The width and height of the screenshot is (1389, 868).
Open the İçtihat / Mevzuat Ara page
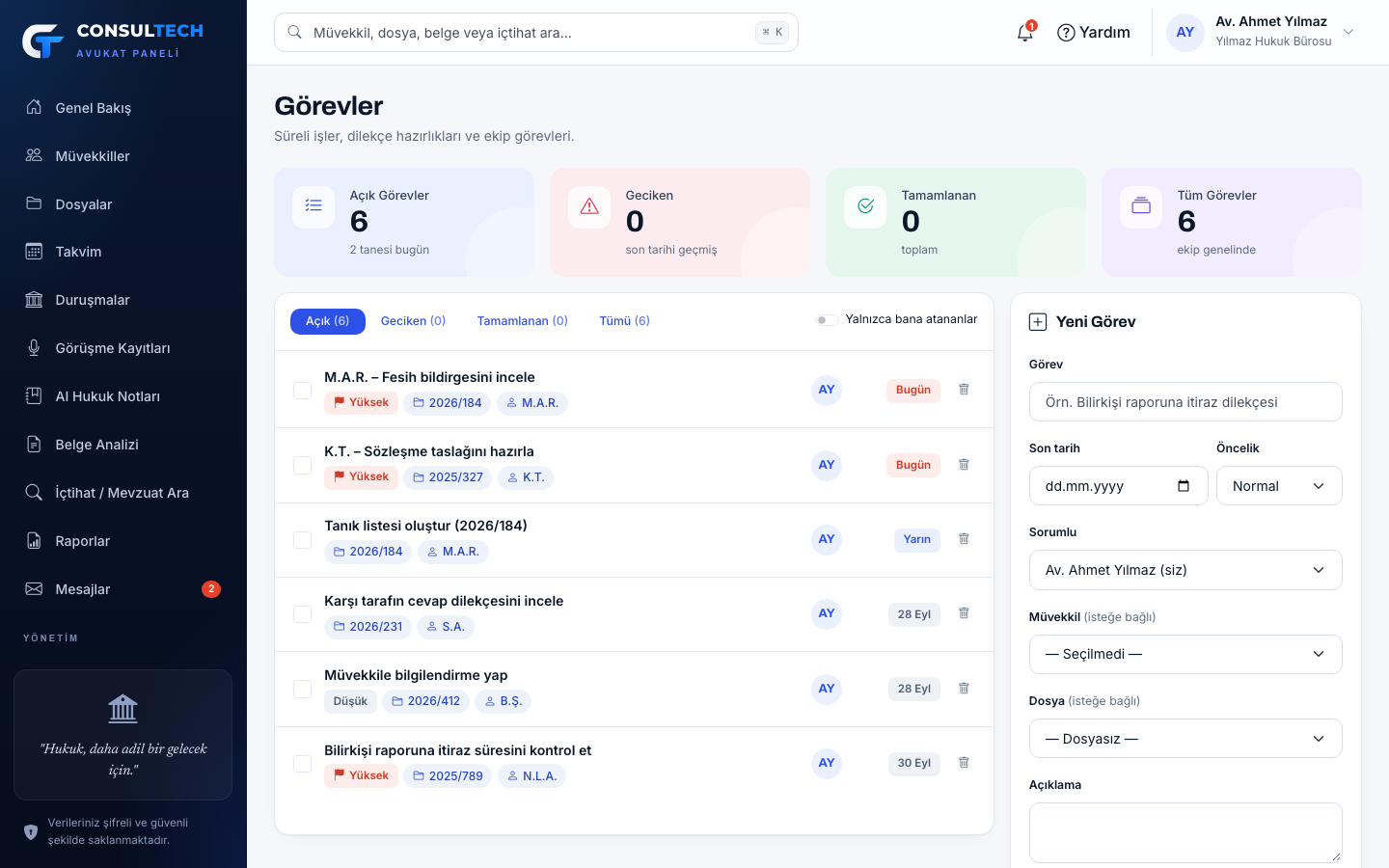123,493
